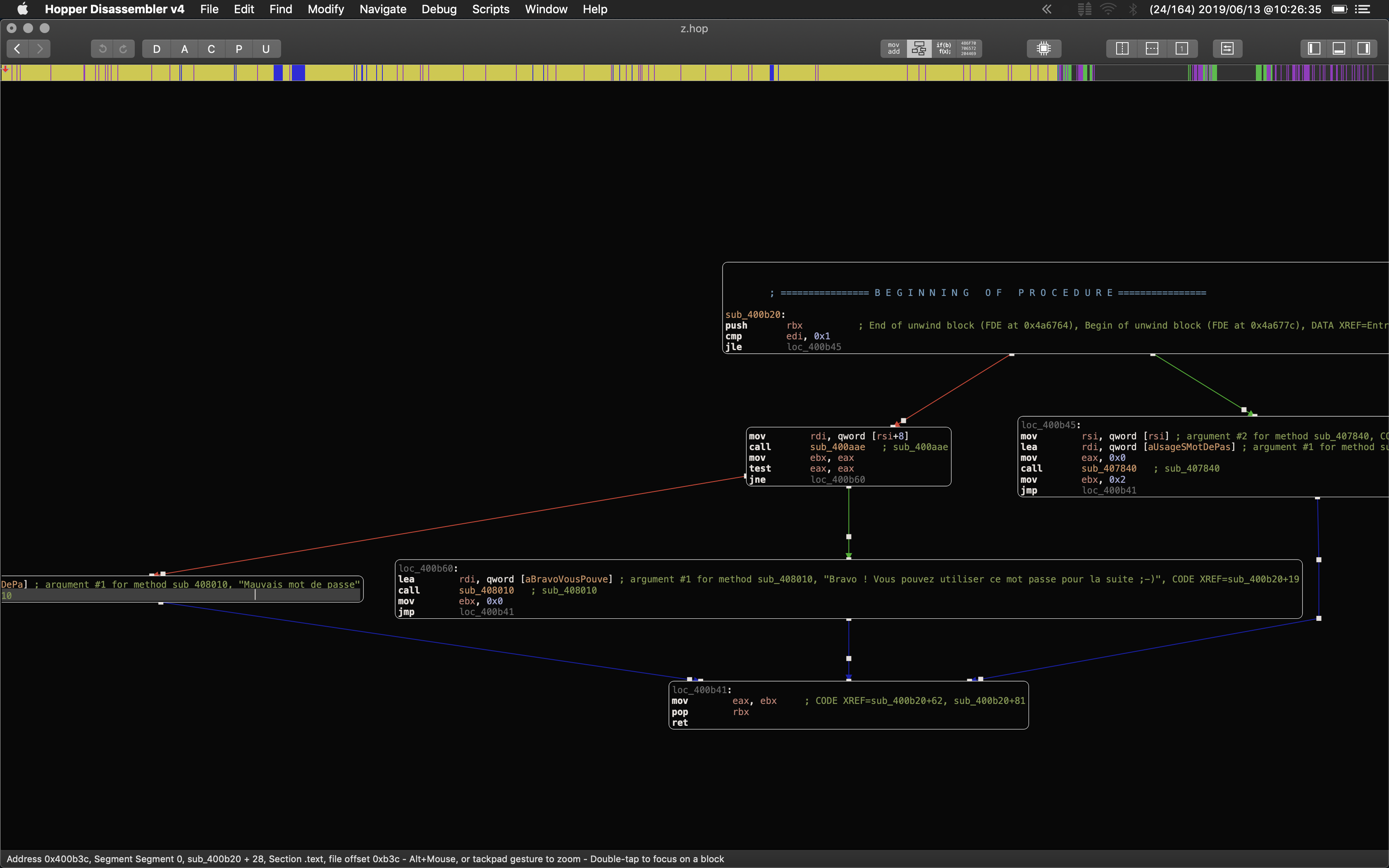Open Notification Center list icon
Image resolution: width=1389 pixels, height=868 pixels.
1363,9
